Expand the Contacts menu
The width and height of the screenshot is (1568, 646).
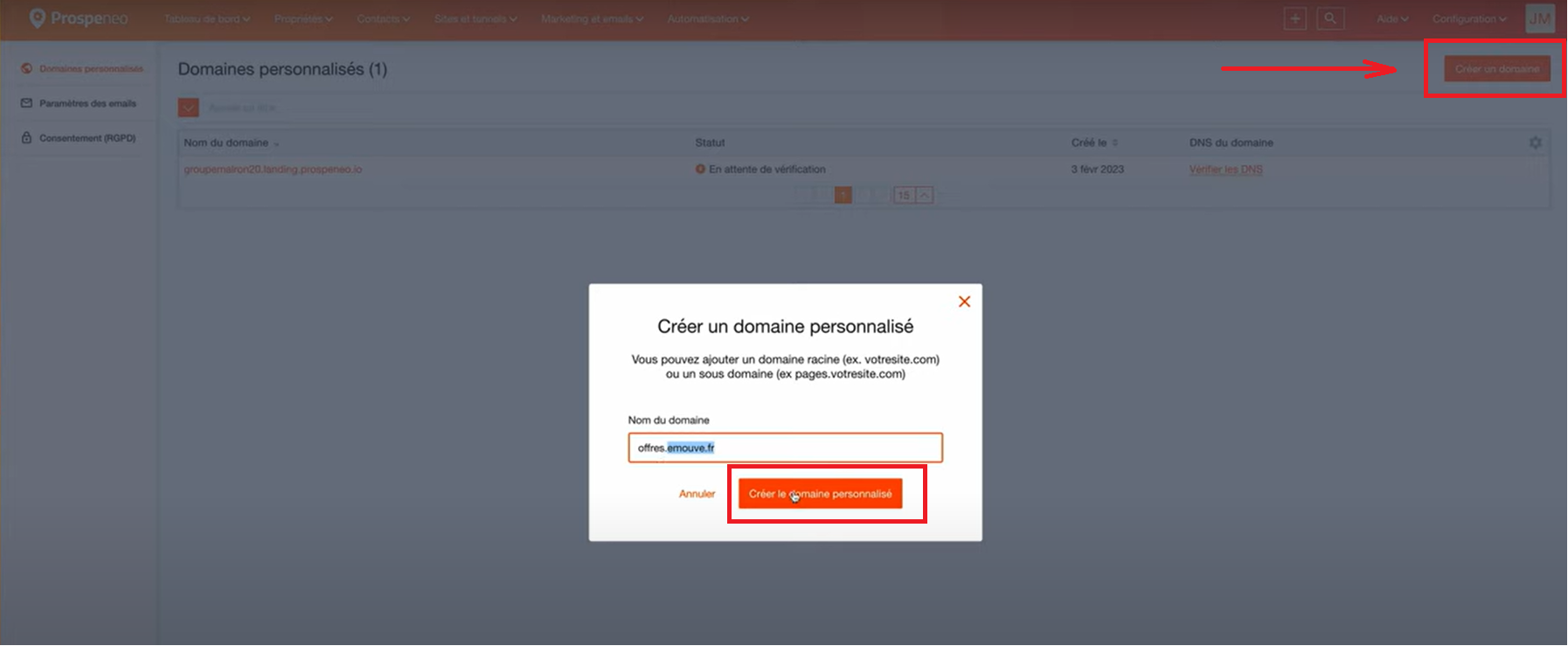[383, 18]
